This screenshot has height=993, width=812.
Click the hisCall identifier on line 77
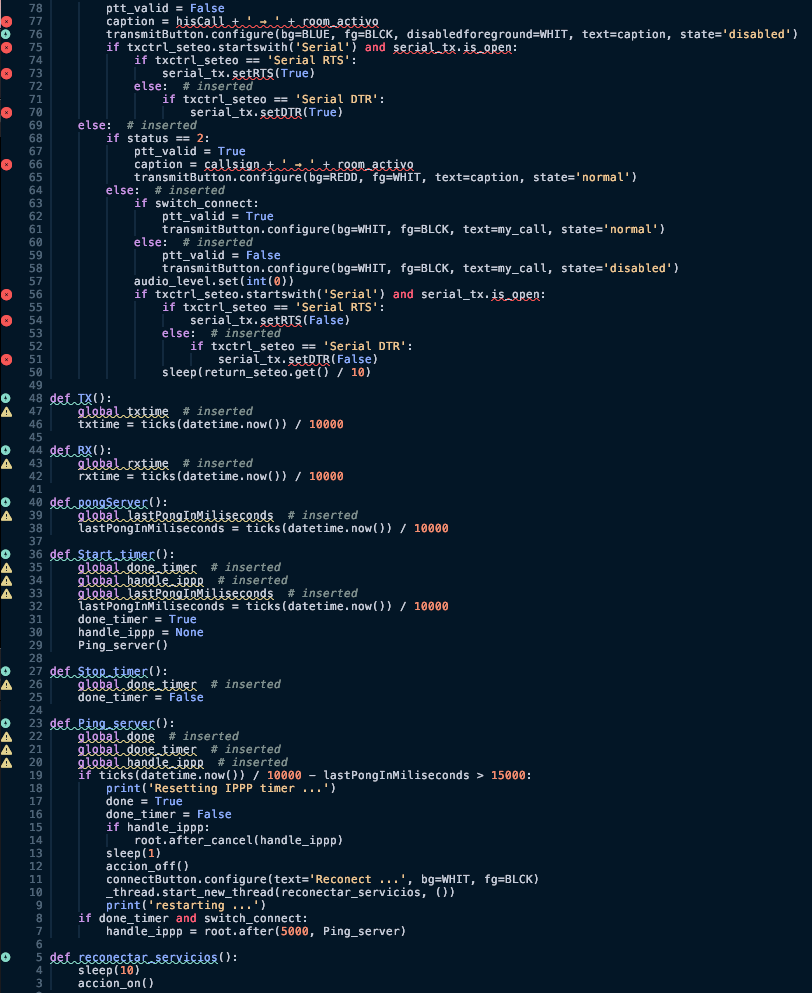click(x=200, y=22)
